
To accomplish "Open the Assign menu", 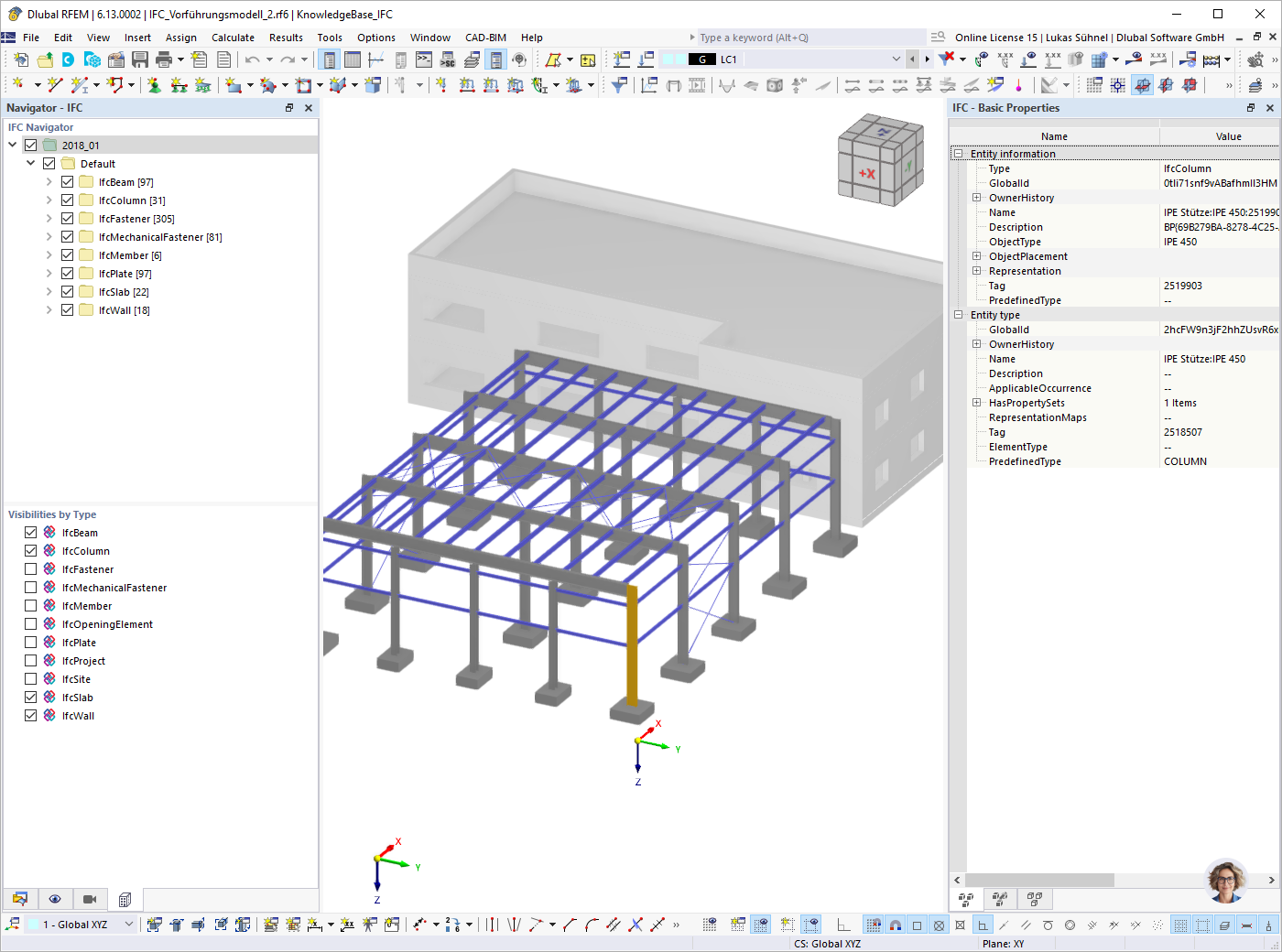I will click(181, 38).
